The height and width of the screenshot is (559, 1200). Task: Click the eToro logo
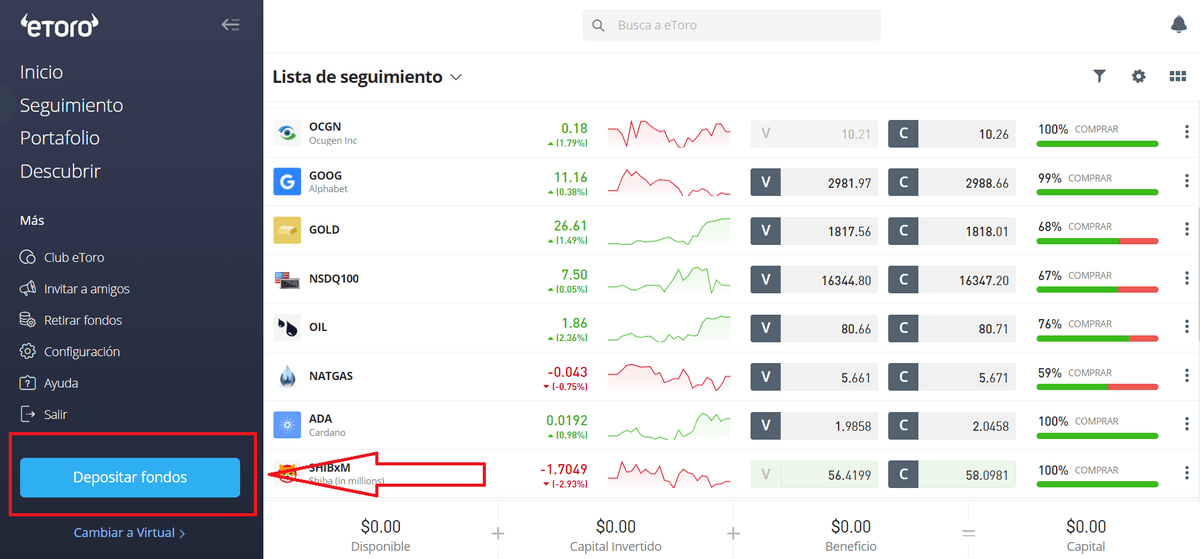(61, 25)
